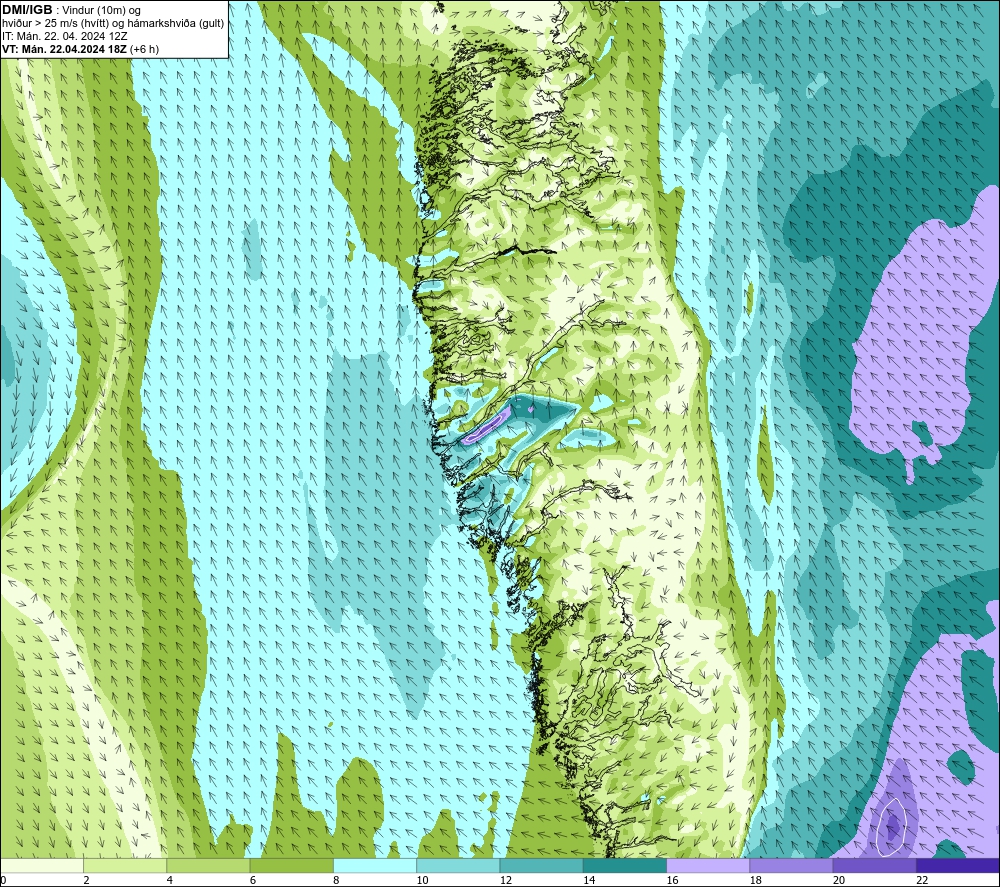The image size is (1000, 887).
Task: Click the white gust contour in the bottom-right sea
Action: [892, 826]
